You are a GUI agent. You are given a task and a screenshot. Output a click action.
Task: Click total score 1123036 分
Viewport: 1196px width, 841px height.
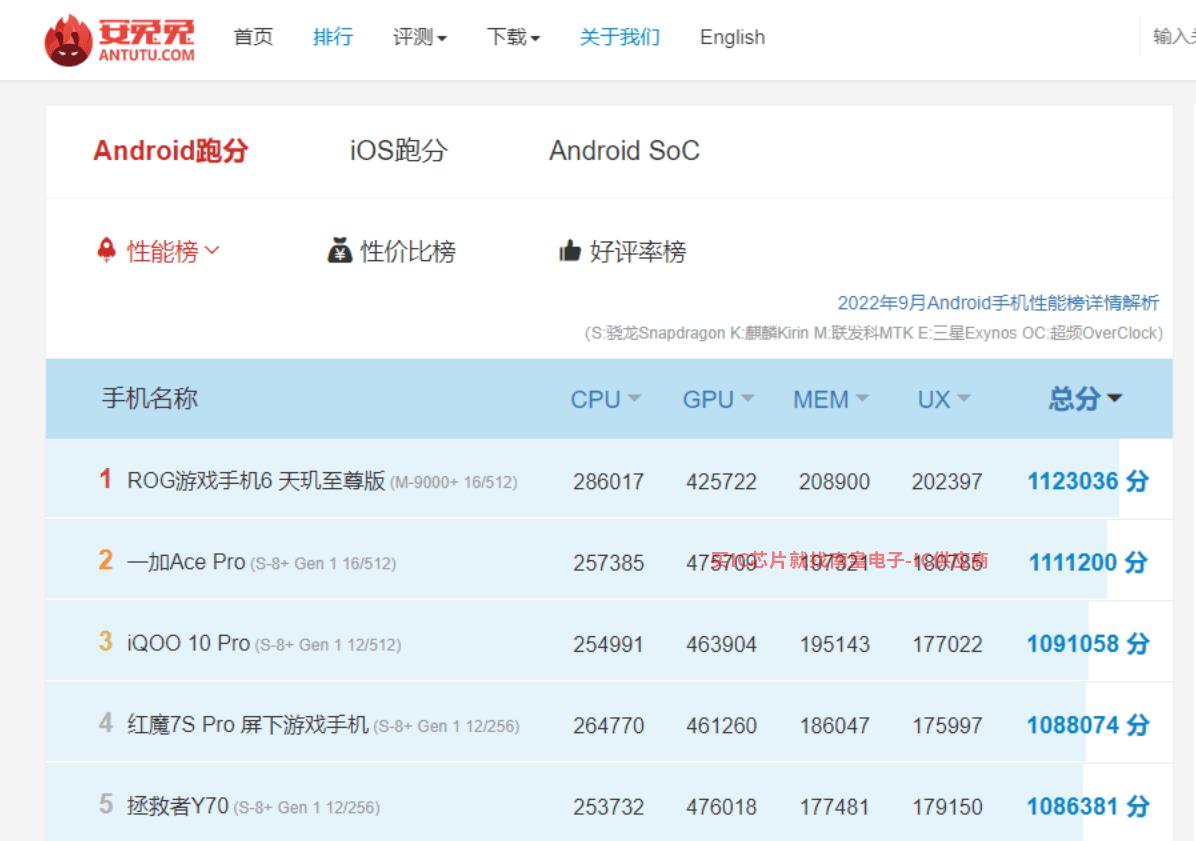[1088, 481]
